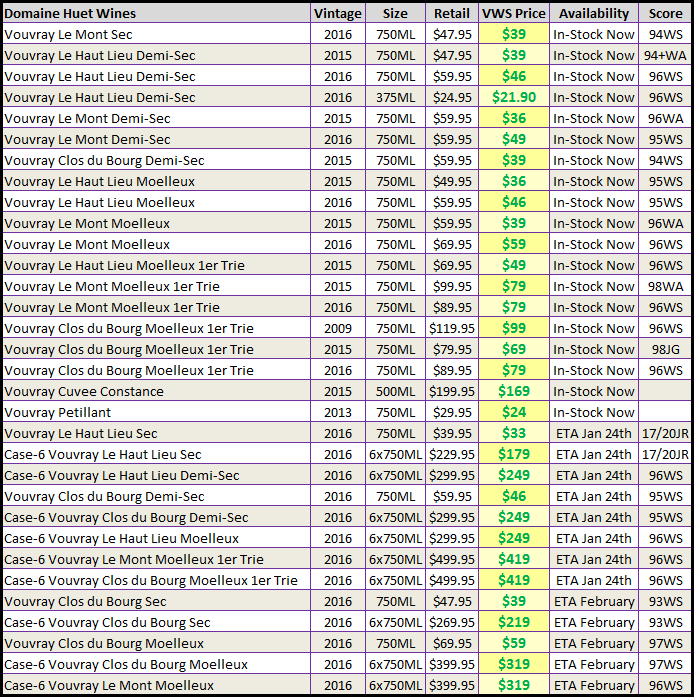Select 'Vouvray Clos du Bourg Sec' 93WS score
This screenshot has height=697, width=694.
665,601
